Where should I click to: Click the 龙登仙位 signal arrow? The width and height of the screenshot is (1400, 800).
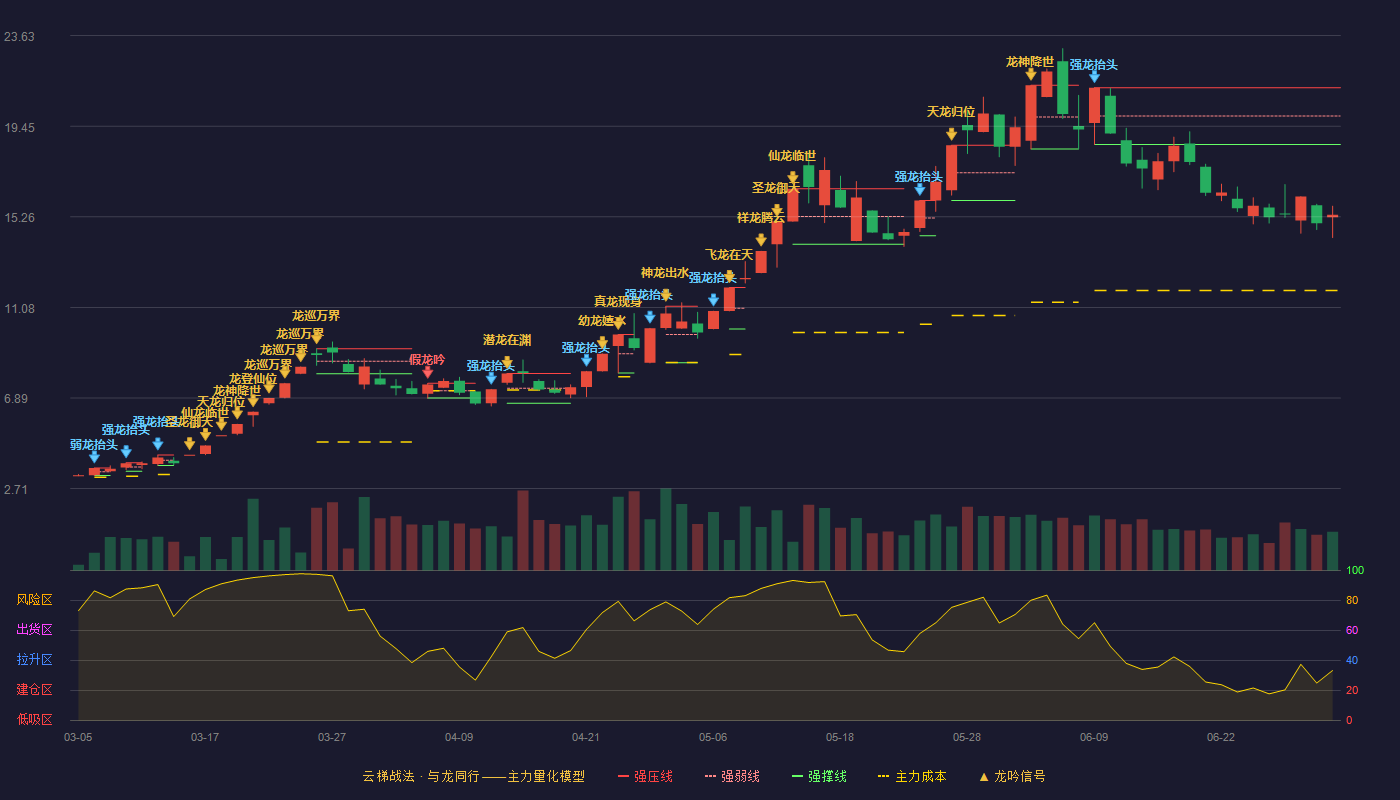[253, 401]
